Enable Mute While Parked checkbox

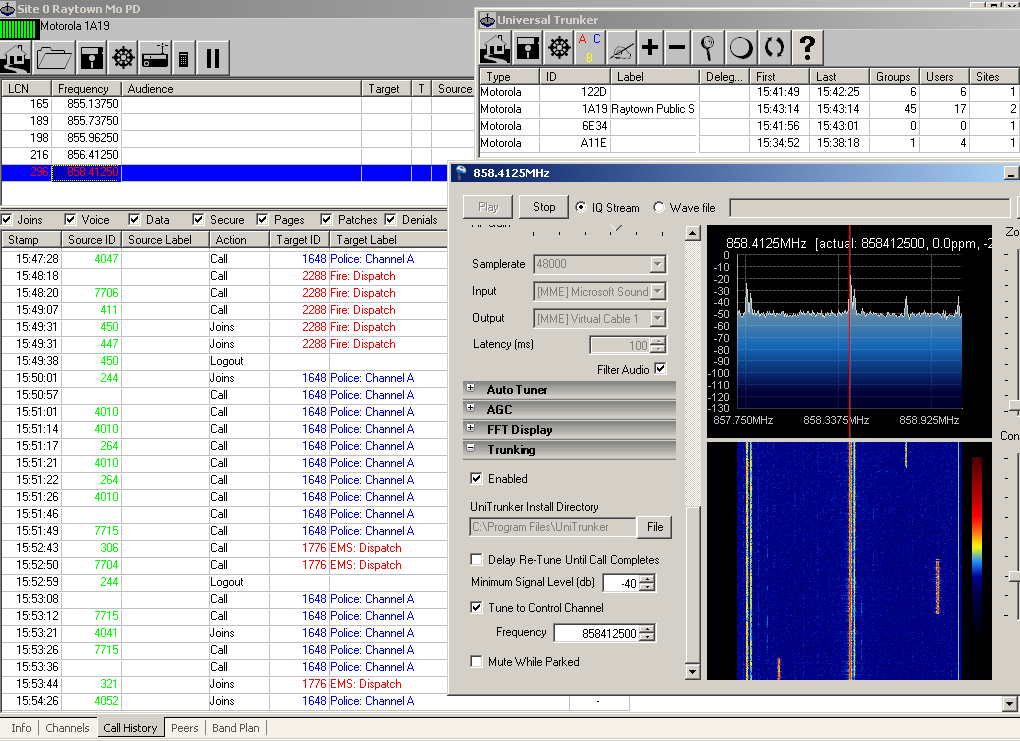[x=476, y=662]
